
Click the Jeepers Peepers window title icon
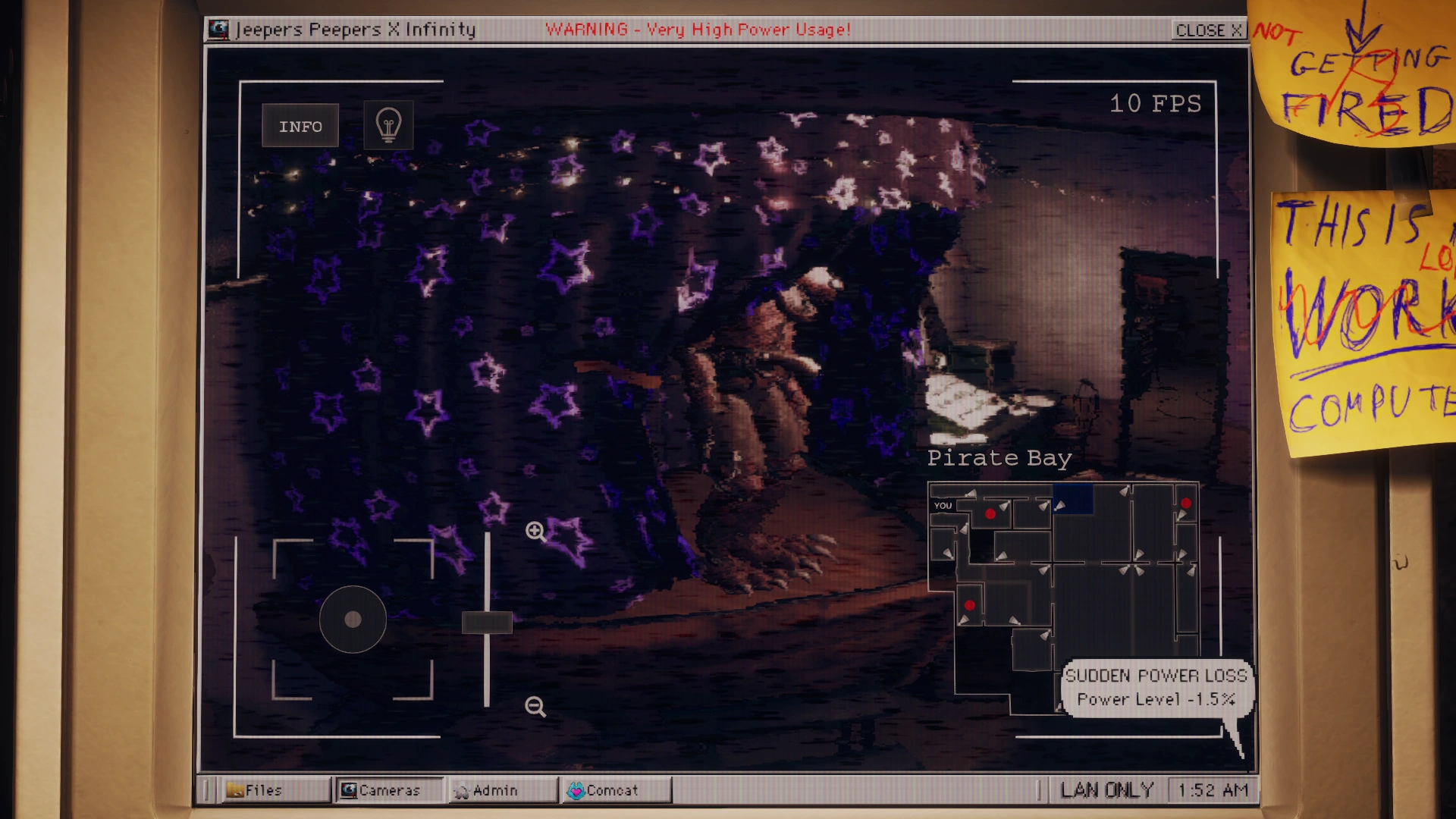coord(219,30)
